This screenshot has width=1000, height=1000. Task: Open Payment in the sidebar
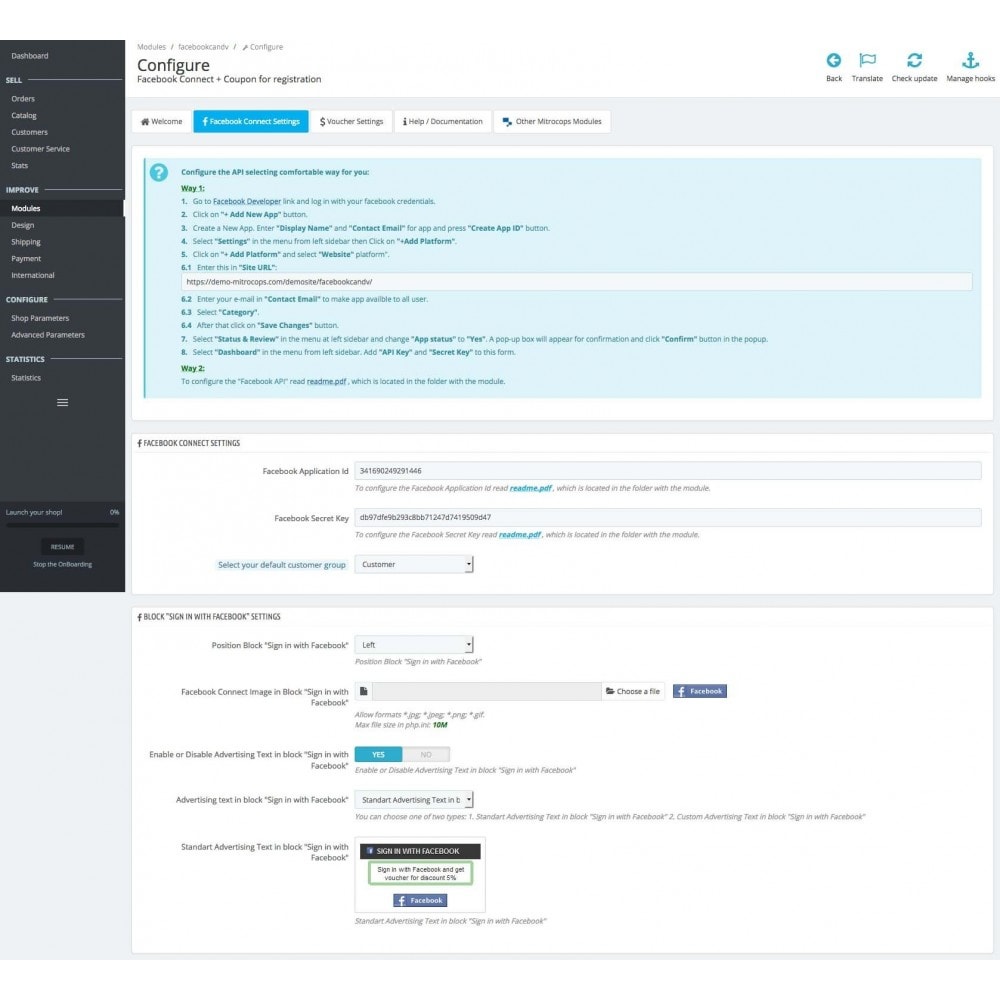point(26,258)
